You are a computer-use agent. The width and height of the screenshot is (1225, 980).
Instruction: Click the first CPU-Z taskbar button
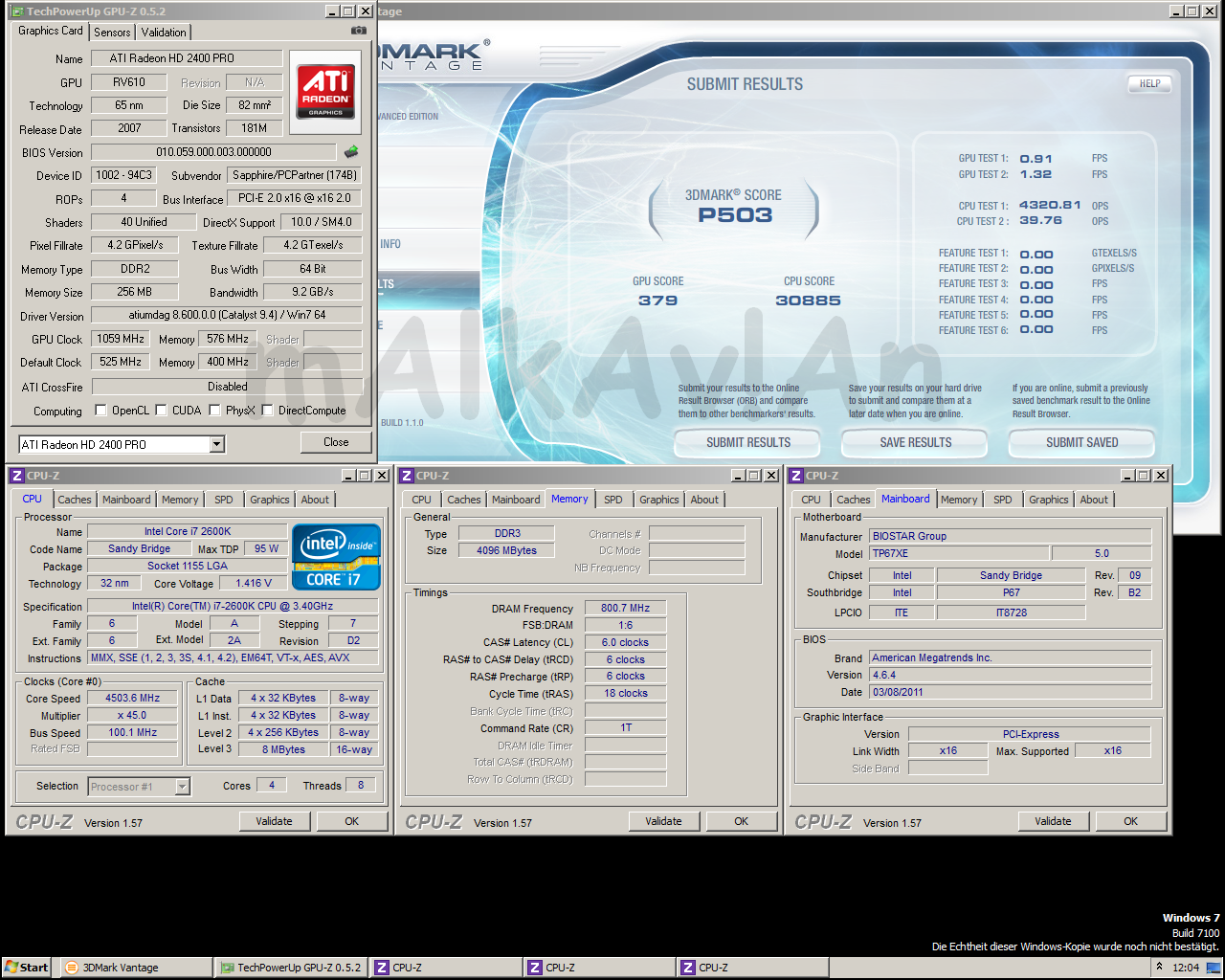tap(446, 968)
